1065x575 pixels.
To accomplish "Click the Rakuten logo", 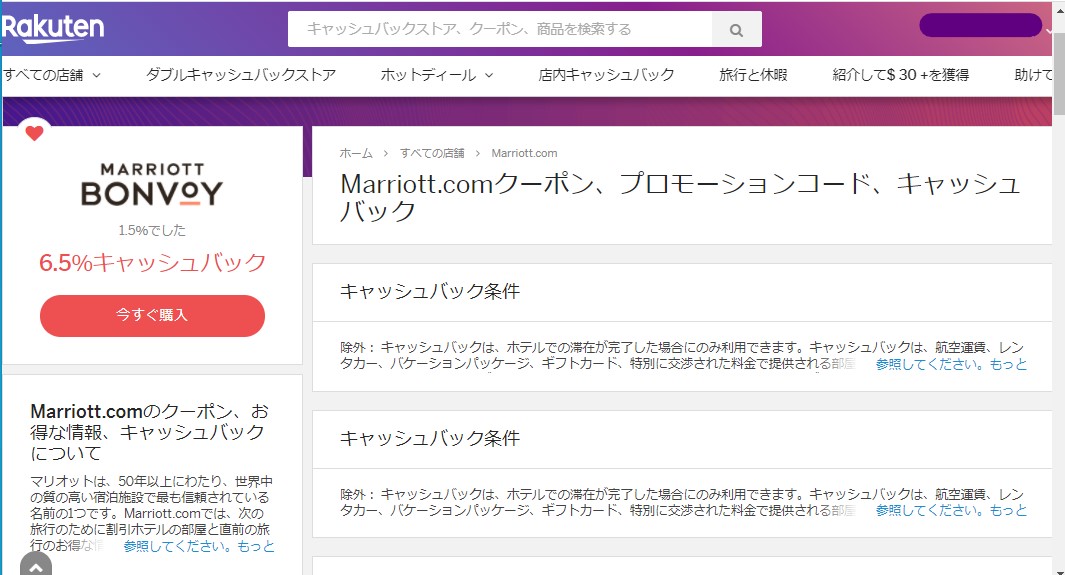I will click(x=53, y=29).
